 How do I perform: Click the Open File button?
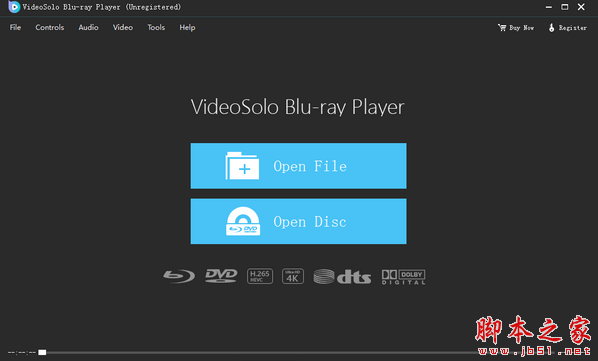coord(299,166)
